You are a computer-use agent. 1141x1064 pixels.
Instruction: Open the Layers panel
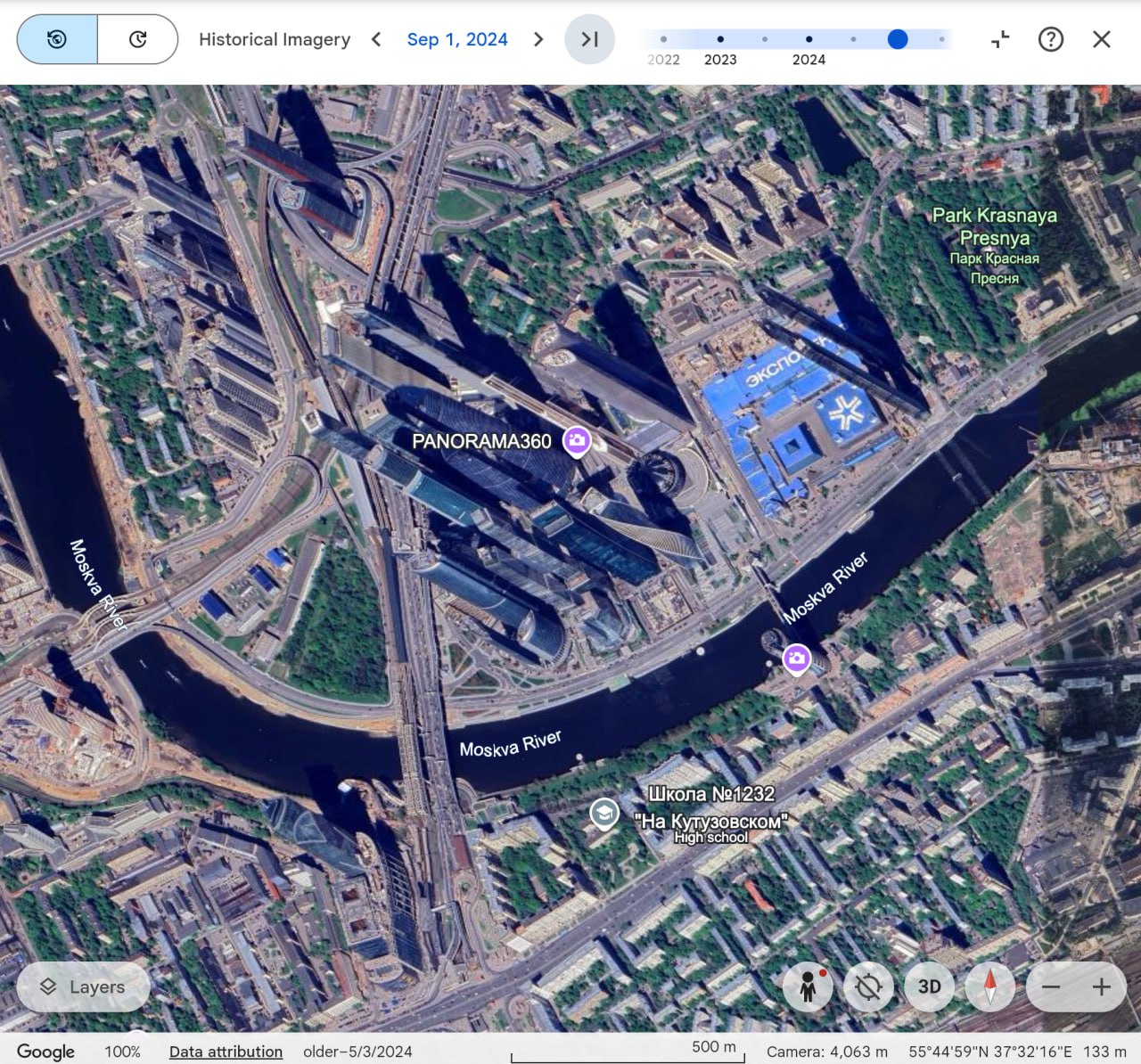point(84,986)
